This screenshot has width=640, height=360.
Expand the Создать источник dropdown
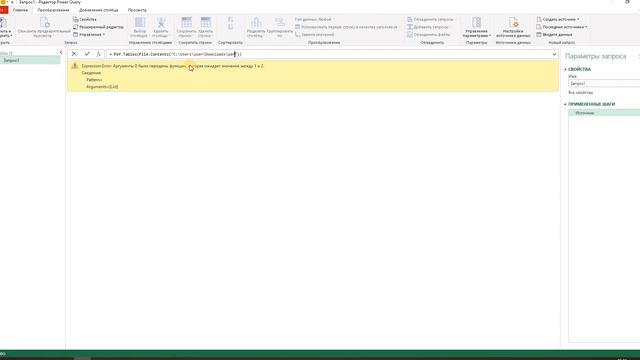[x=558, y=19]
